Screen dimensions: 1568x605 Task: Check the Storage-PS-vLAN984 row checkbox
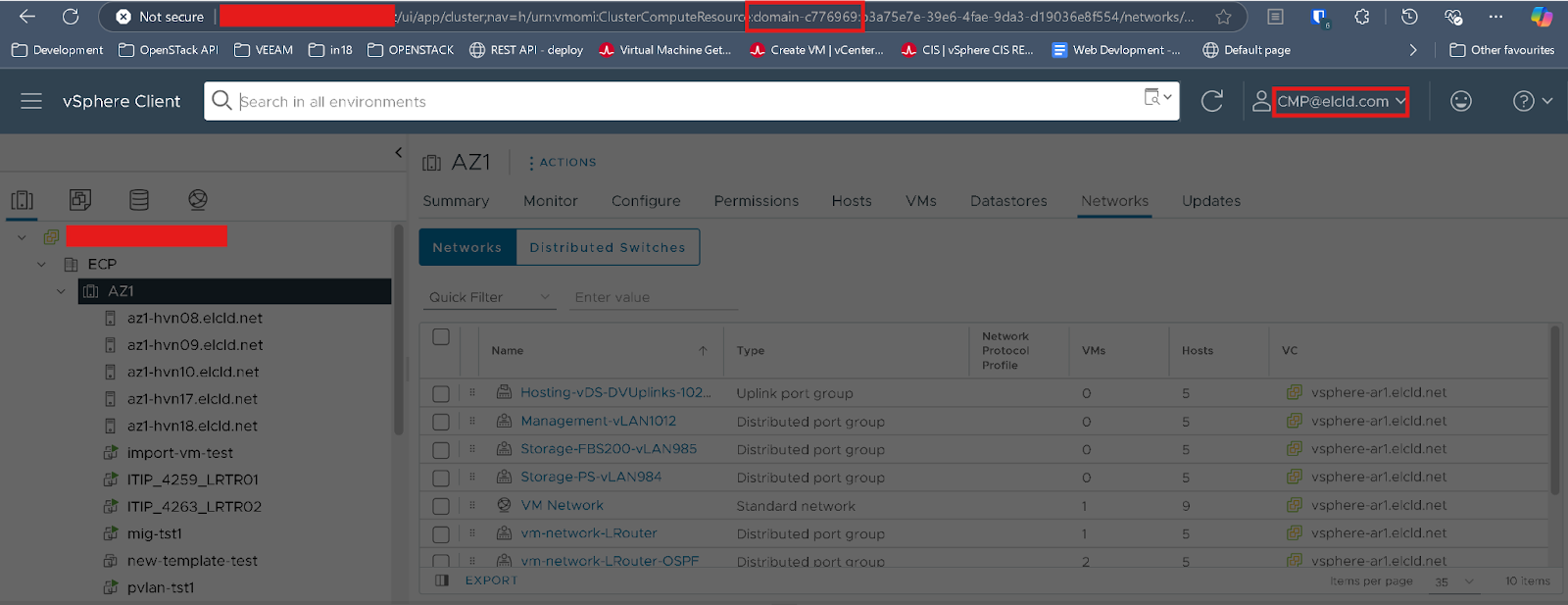(x=441, y=479)
